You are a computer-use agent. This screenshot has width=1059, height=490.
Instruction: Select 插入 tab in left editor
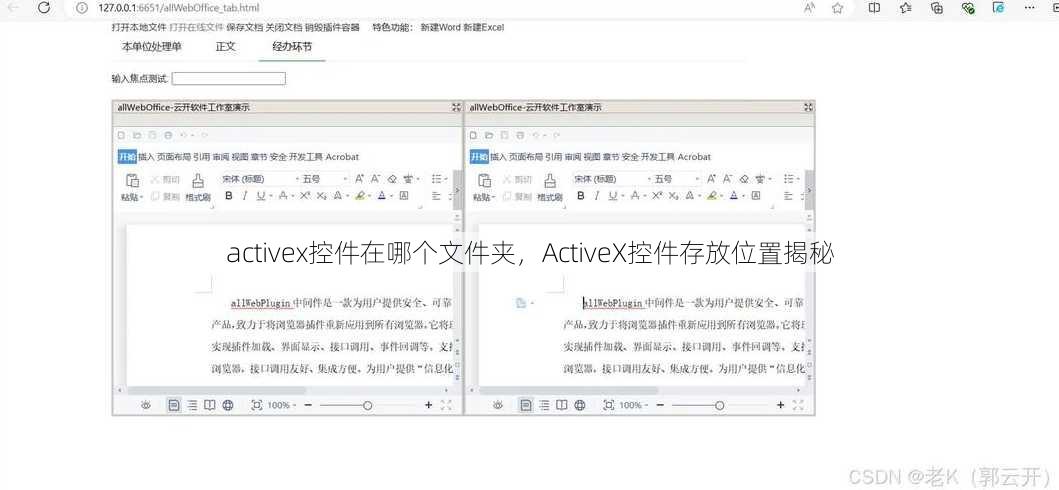pyautogui.click(x=147, y=157)
